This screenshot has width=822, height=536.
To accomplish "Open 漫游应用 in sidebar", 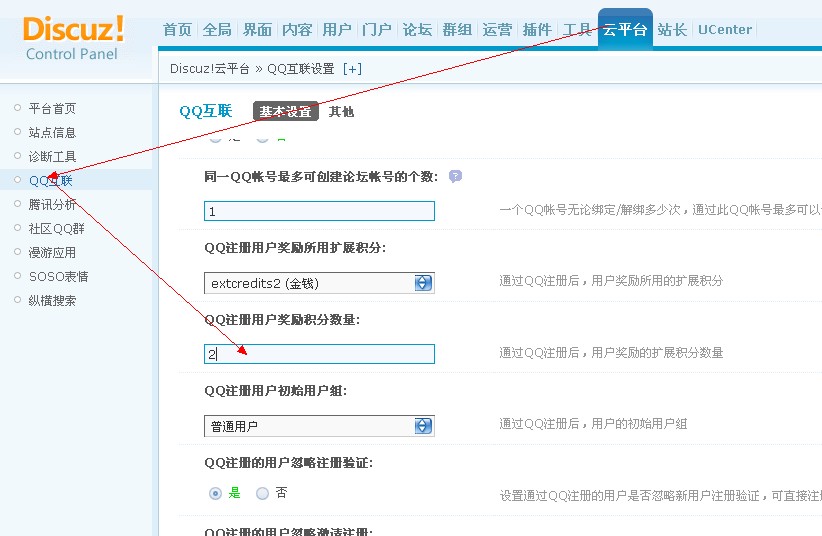I will coord(52,252).
